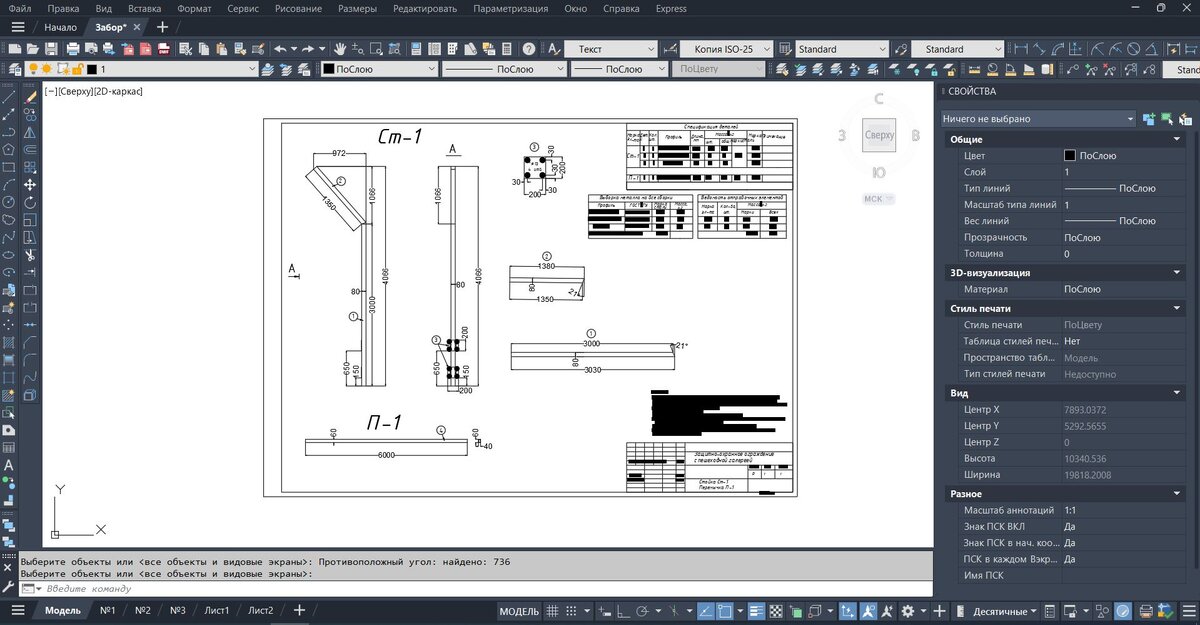1200x625 pixels.
Task: Open the Help question mark icon
Action: click(528, 48)
